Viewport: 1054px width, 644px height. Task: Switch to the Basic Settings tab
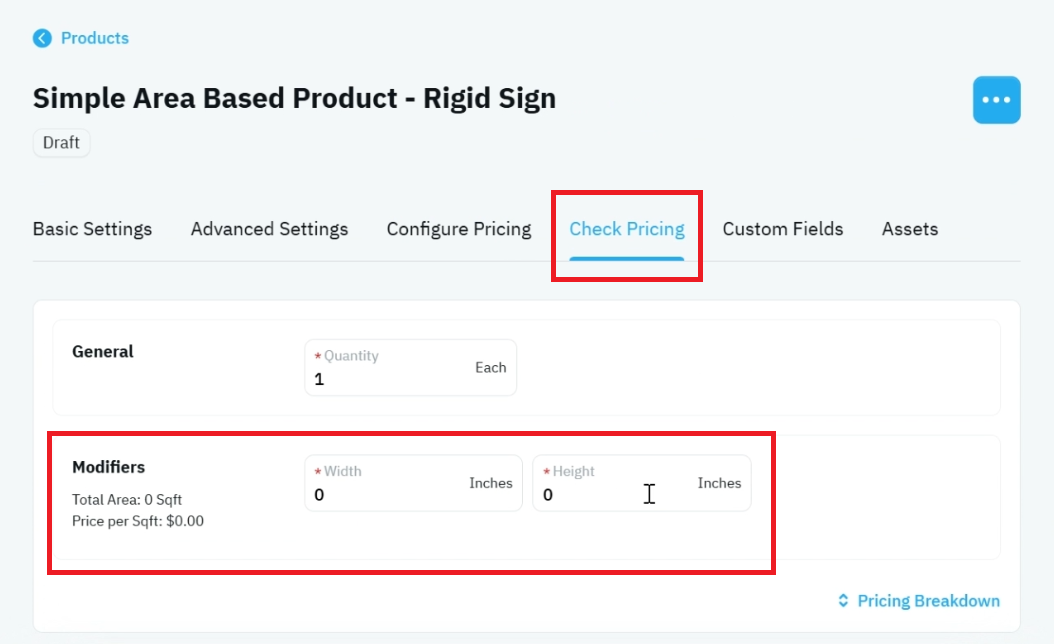pos(93,229)
